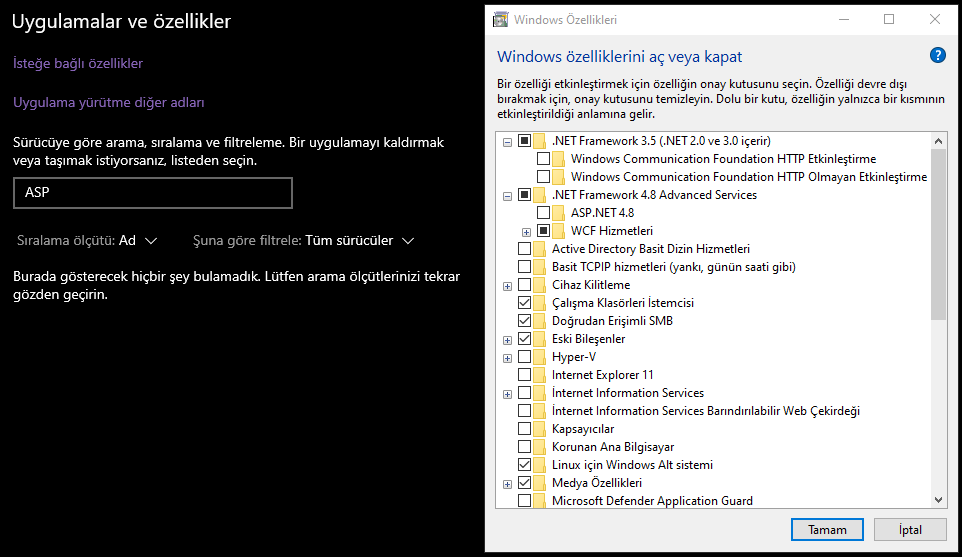Close the Windows Özellikleri dialog

[934, 20]
